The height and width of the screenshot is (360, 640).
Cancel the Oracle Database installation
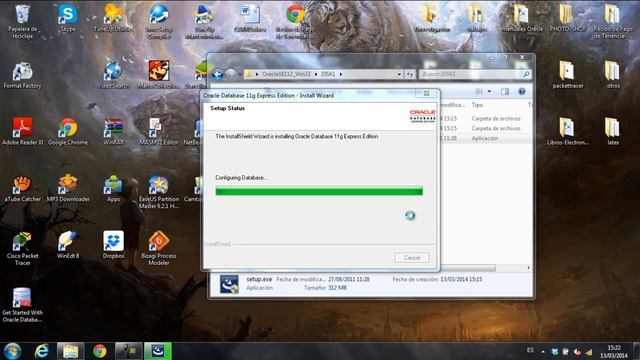[x=412, y=258]
